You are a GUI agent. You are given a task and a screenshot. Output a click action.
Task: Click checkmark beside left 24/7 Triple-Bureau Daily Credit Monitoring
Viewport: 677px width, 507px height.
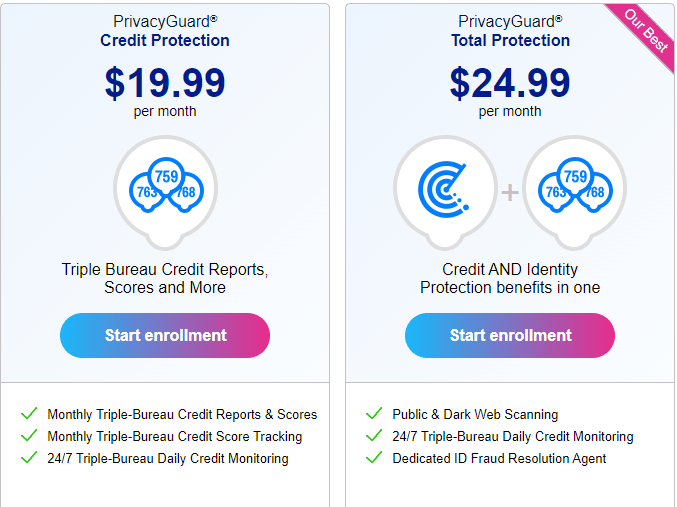[29, 457]
